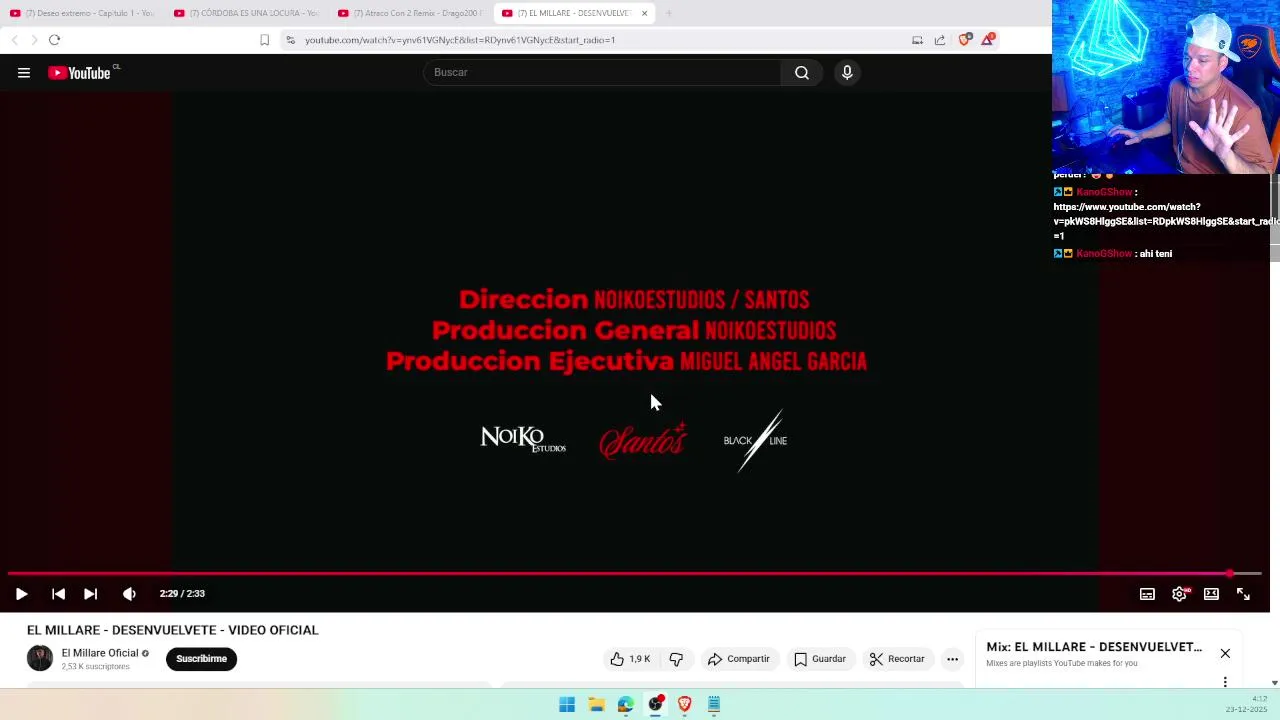Viewport: 1280px width, 720px height.
Task: Open Windows Start menu
Action: pos(567,704)
